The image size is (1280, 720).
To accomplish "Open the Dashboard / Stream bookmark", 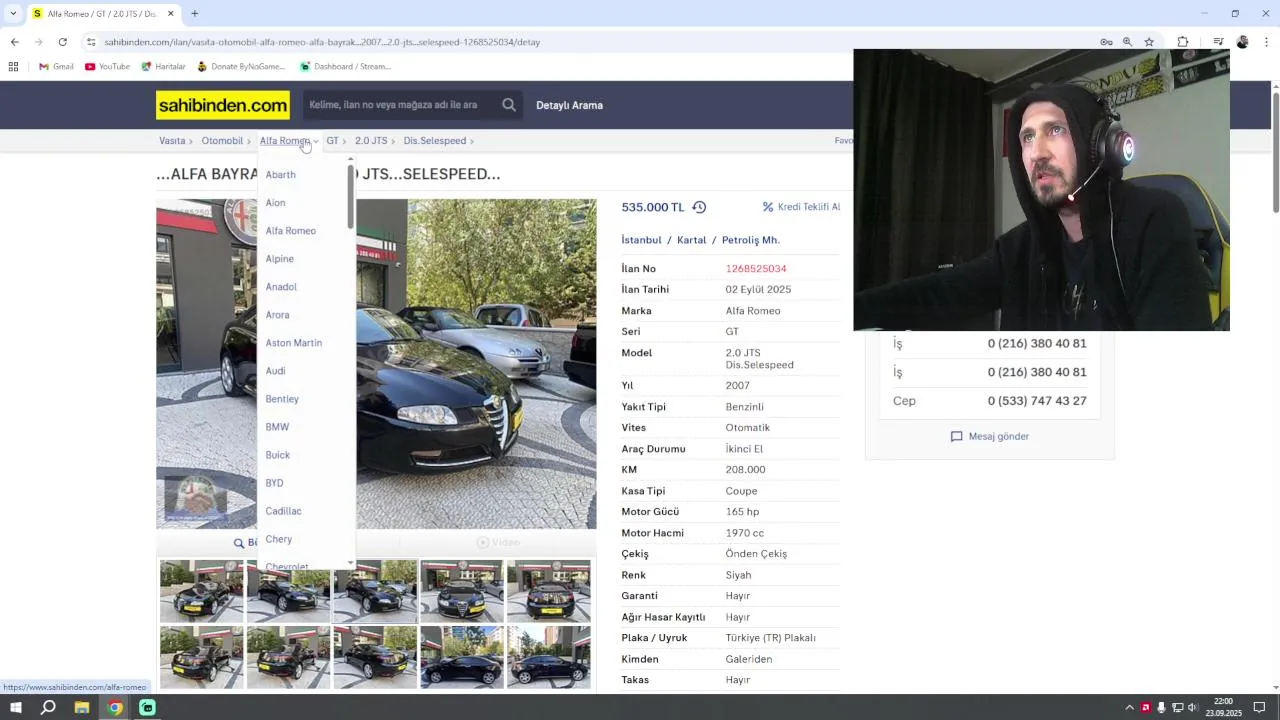I will (345, 67).
